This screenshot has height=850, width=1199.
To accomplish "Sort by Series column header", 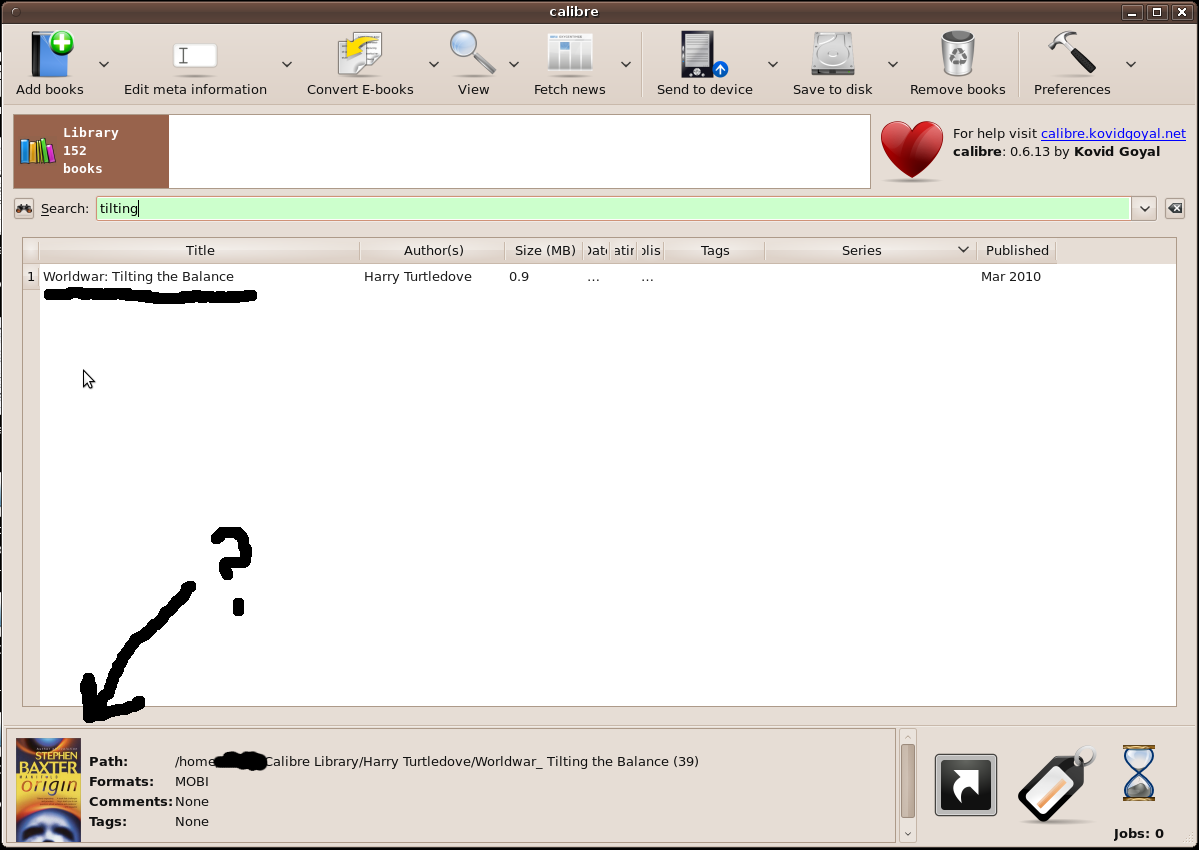I will (x=870, y=251).
